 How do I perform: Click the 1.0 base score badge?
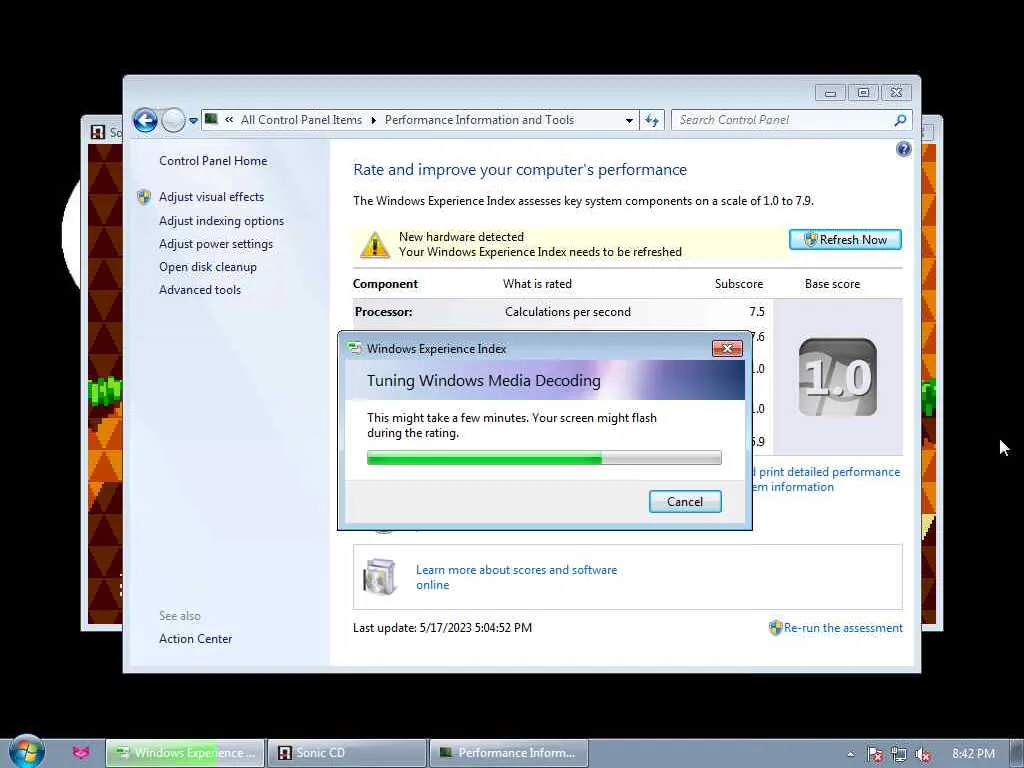(837, 377)
